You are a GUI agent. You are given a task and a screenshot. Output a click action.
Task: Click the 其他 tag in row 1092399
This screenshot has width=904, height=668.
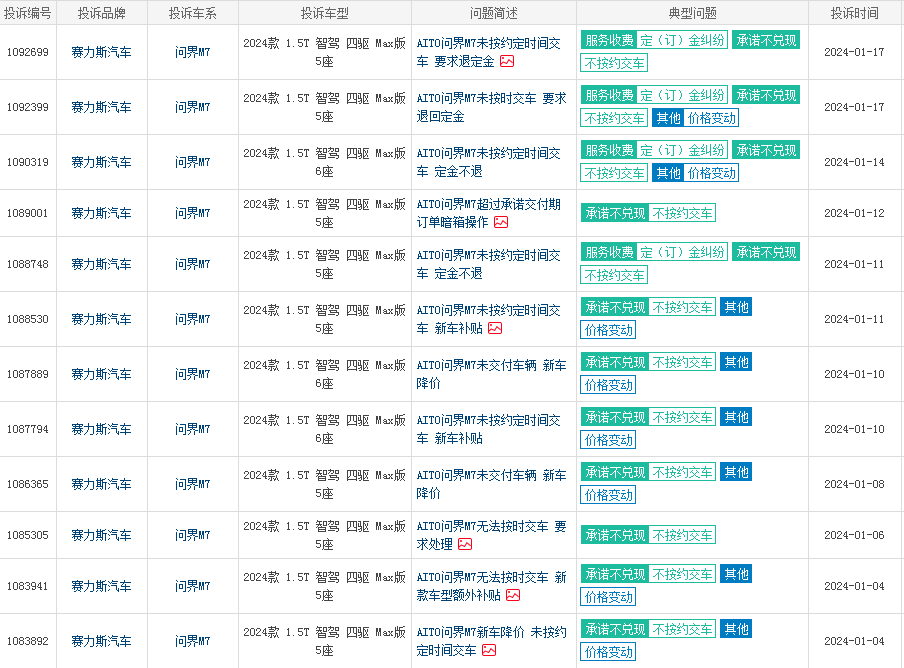coord(668,118)
